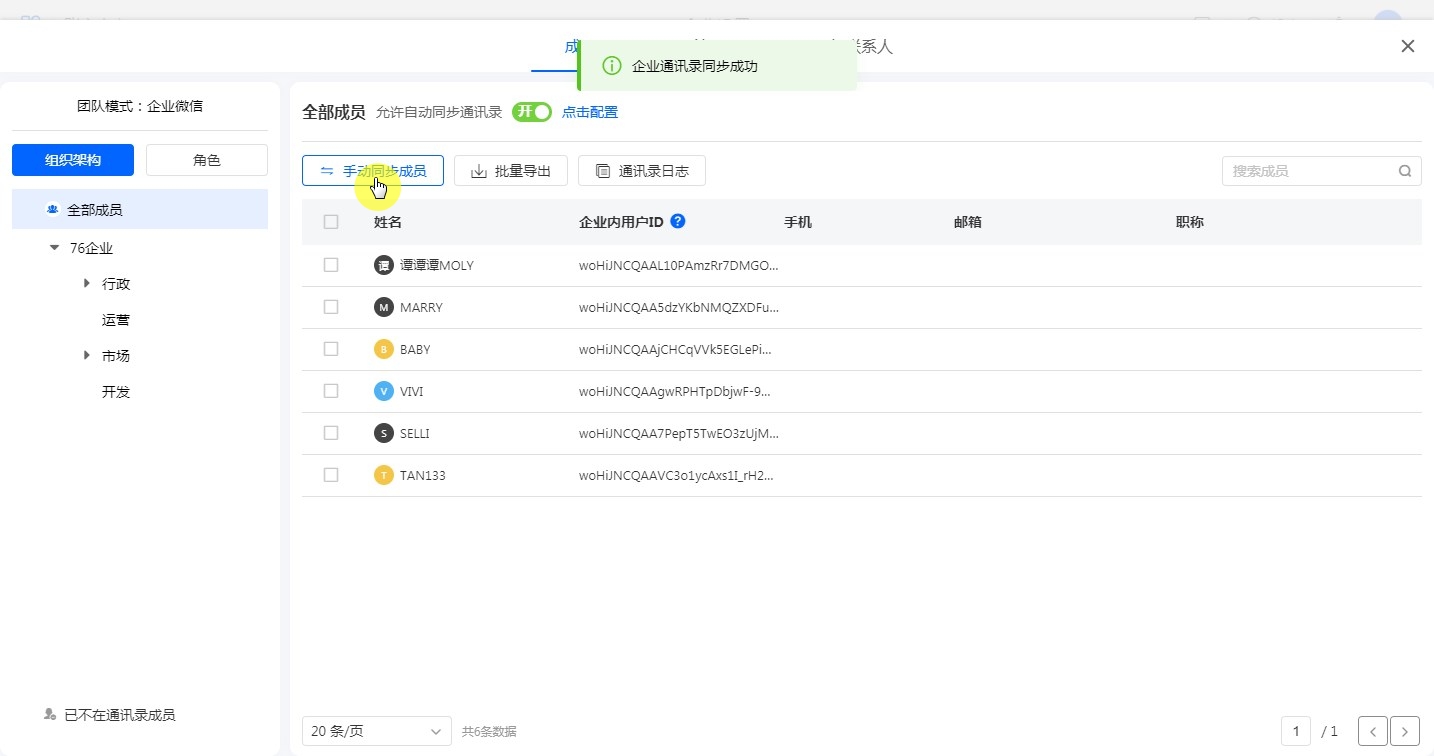Screen dimensions: 1434x756
Task: Tick the checkbox for SELLI
Action: click(331, 433)
